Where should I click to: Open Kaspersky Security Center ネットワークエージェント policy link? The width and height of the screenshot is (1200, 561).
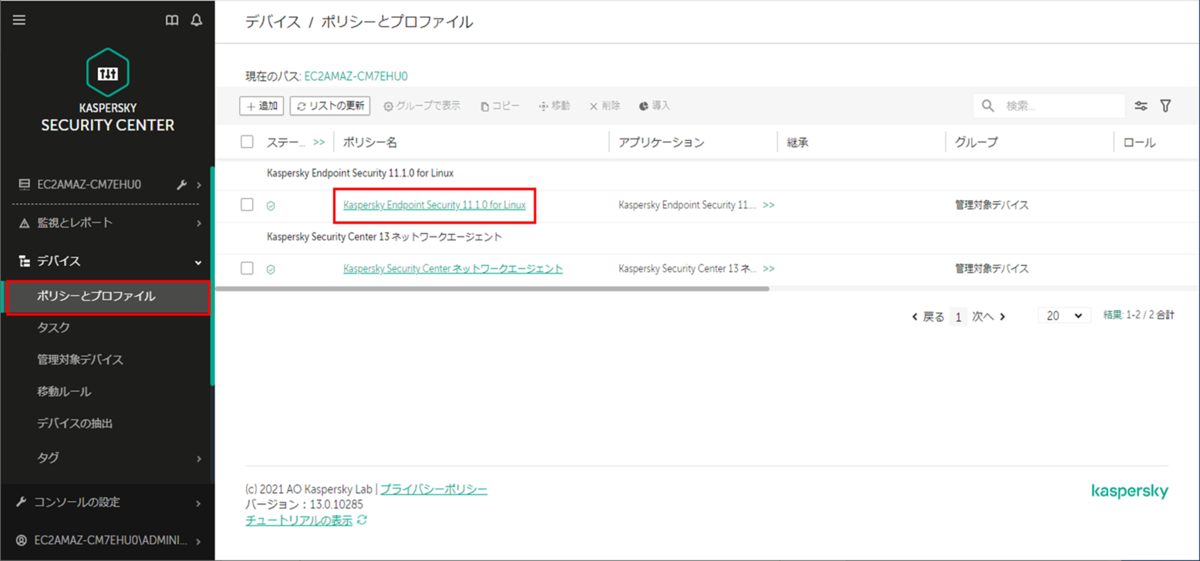pyautogui.click(x=453, y=269)
